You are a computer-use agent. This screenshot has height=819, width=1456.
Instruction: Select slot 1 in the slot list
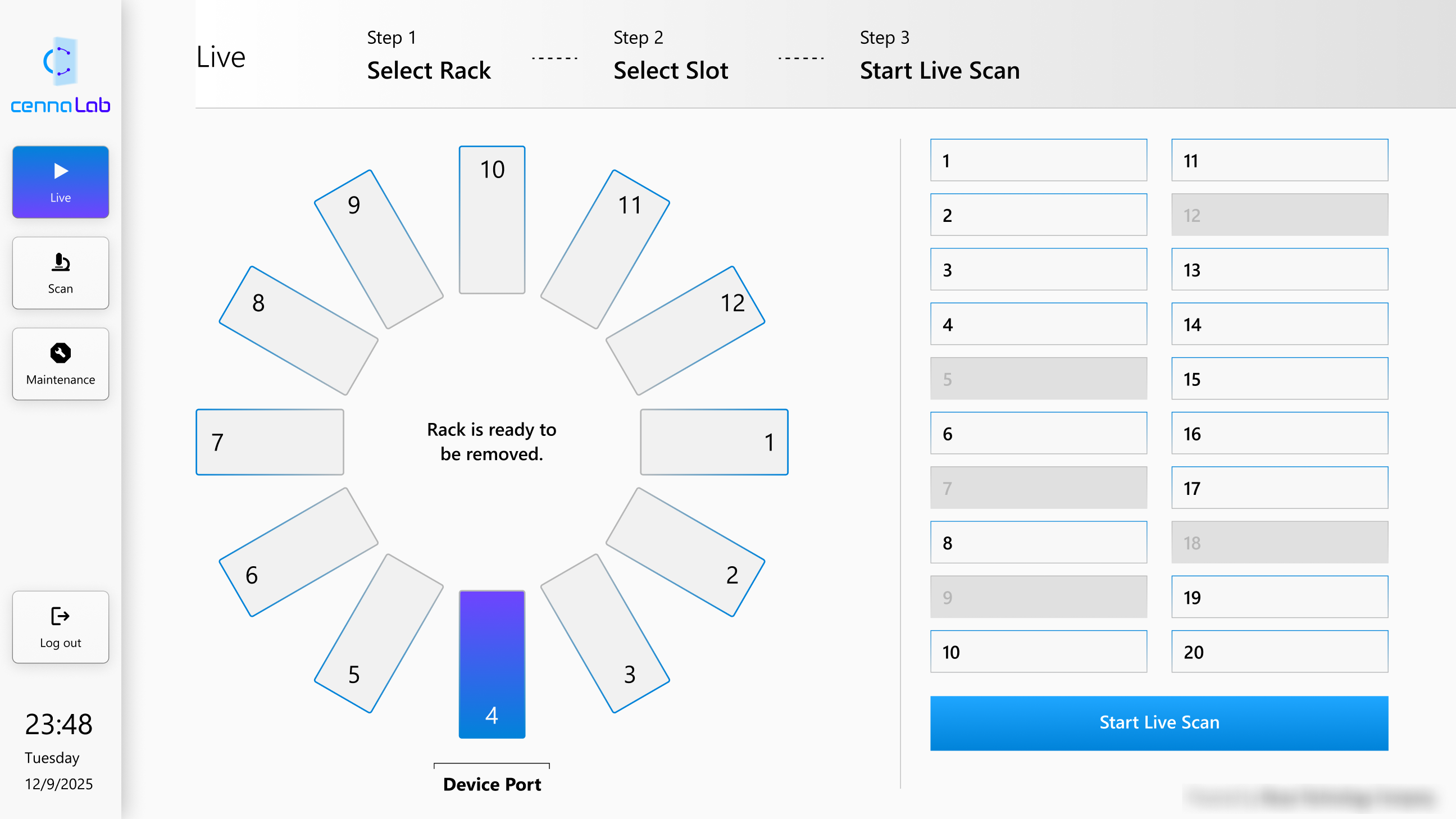[x=1038, y=161]
